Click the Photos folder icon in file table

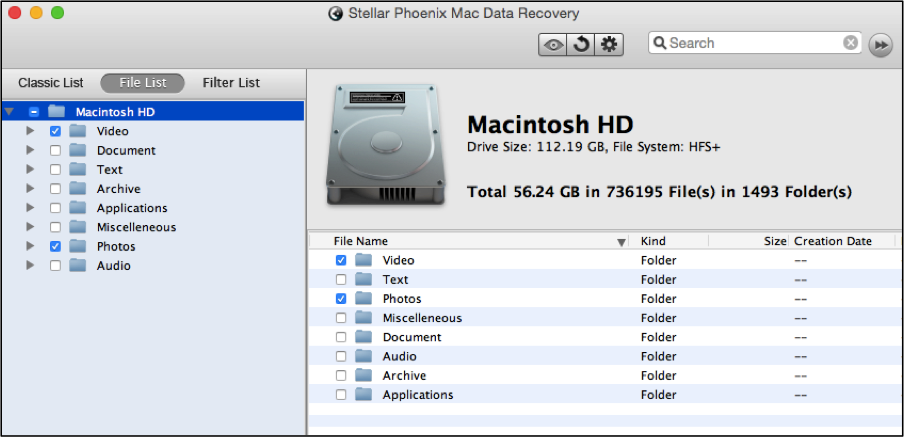(364, 299)
